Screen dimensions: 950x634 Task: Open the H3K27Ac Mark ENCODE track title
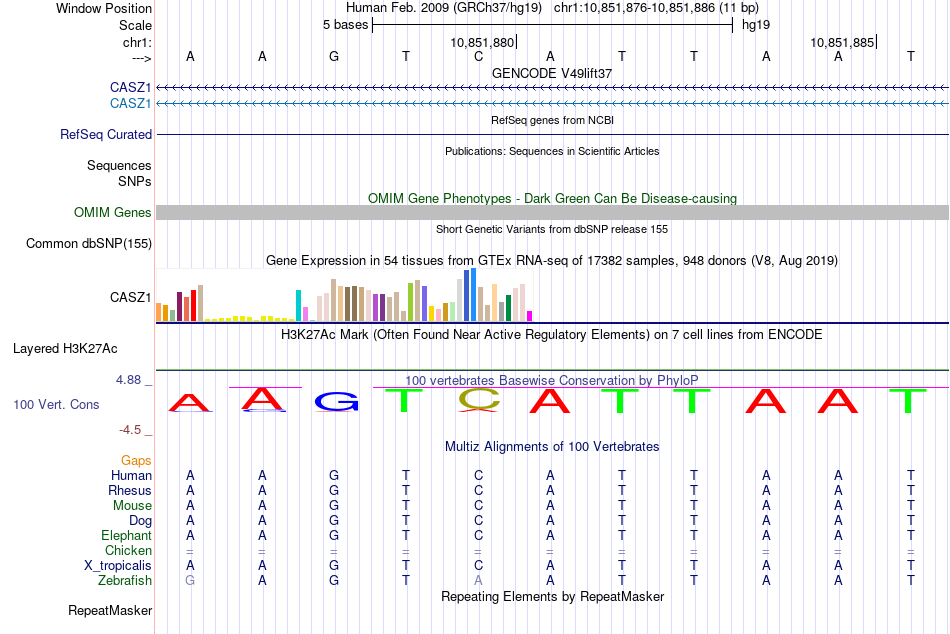[552, 335]
